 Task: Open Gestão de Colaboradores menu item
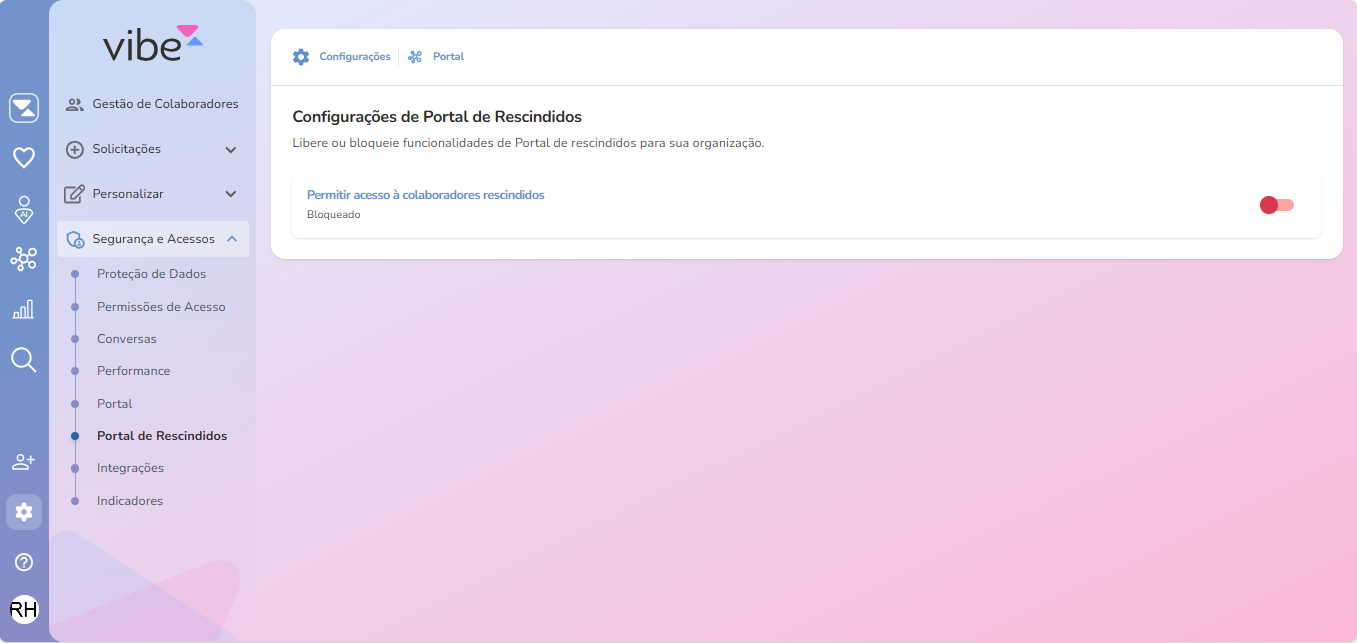point(165,104)
